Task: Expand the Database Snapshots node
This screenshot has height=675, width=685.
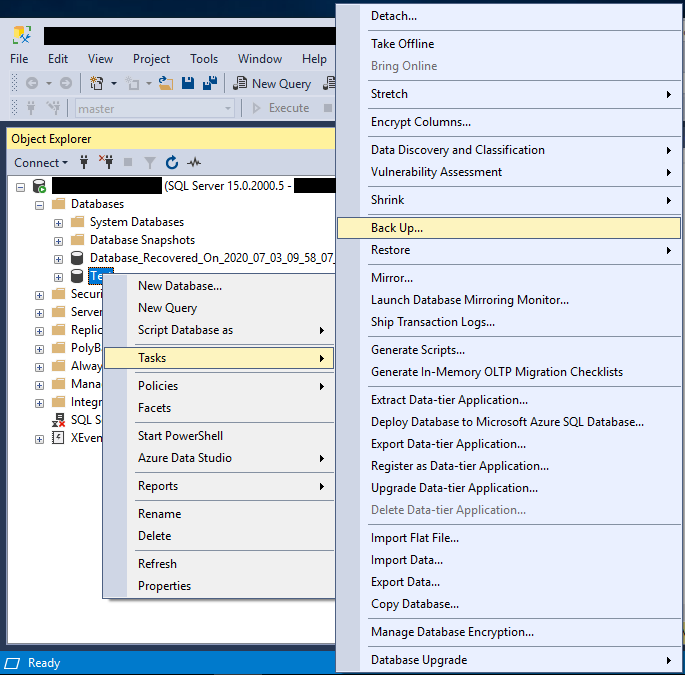Action: (58, 240)
